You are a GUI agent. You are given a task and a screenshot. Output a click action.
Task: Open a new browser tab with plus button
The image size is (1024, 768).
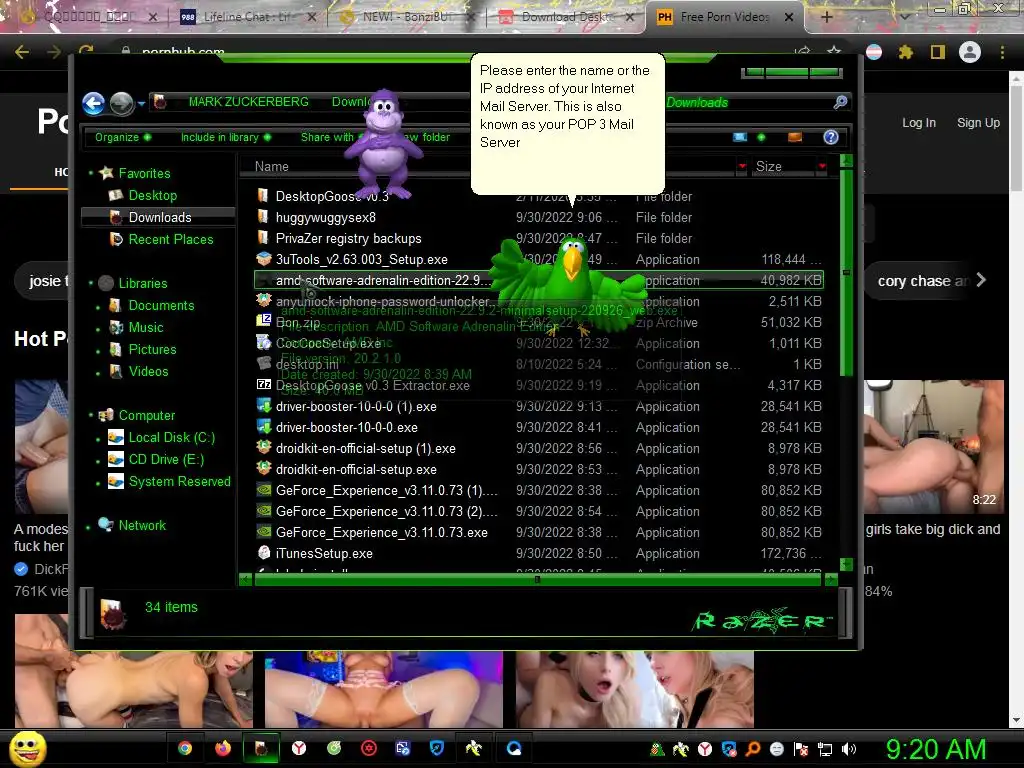pos(827,17)
